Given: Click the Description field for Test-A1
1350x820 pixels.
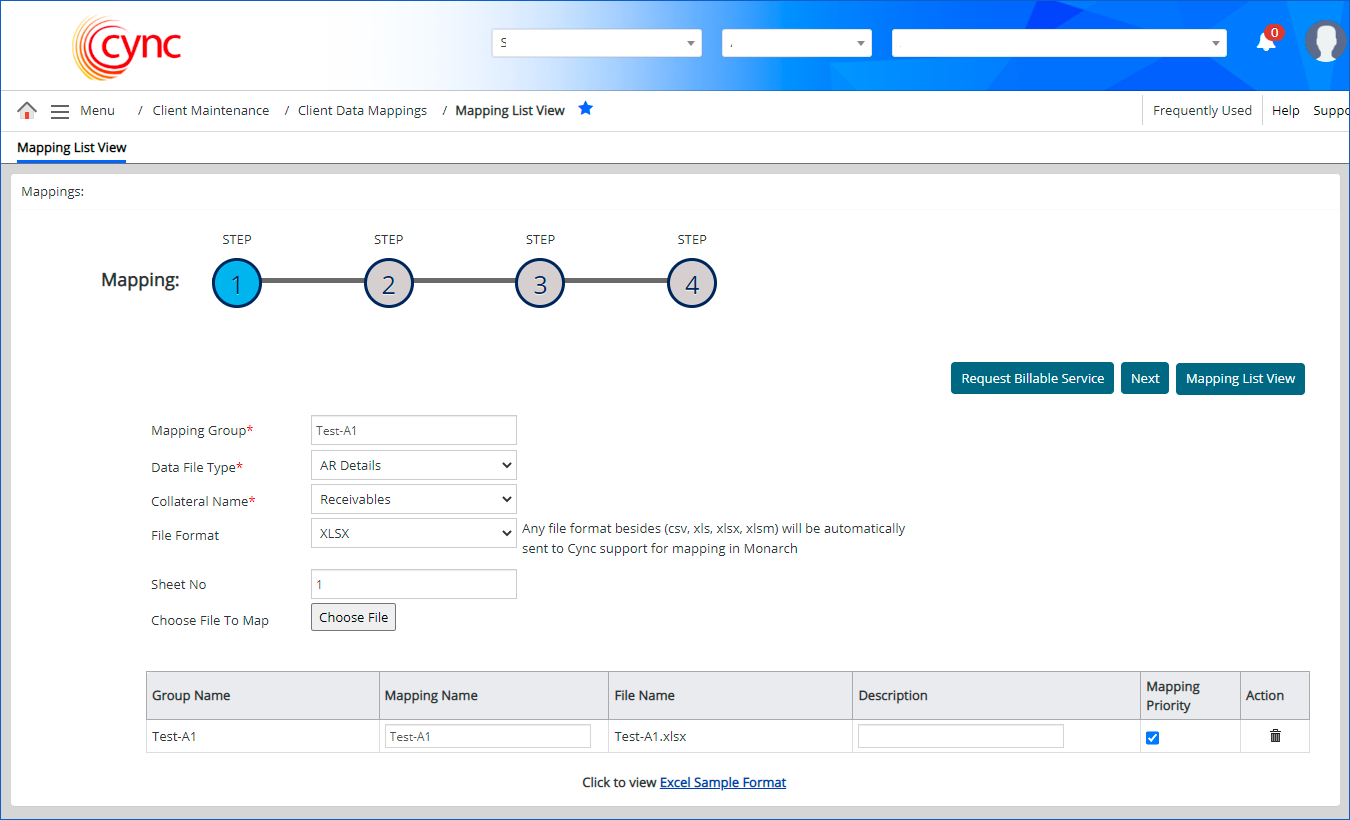Looking at the screenshot, I should 960,737.
